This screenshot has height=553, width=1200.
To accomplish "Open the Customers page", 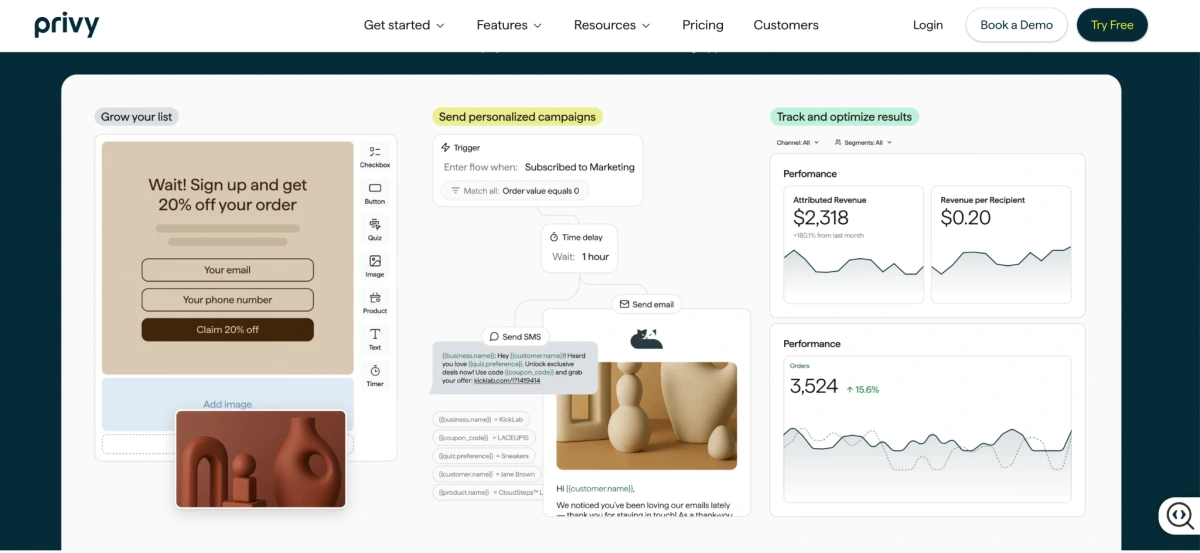I will [786, 25].
